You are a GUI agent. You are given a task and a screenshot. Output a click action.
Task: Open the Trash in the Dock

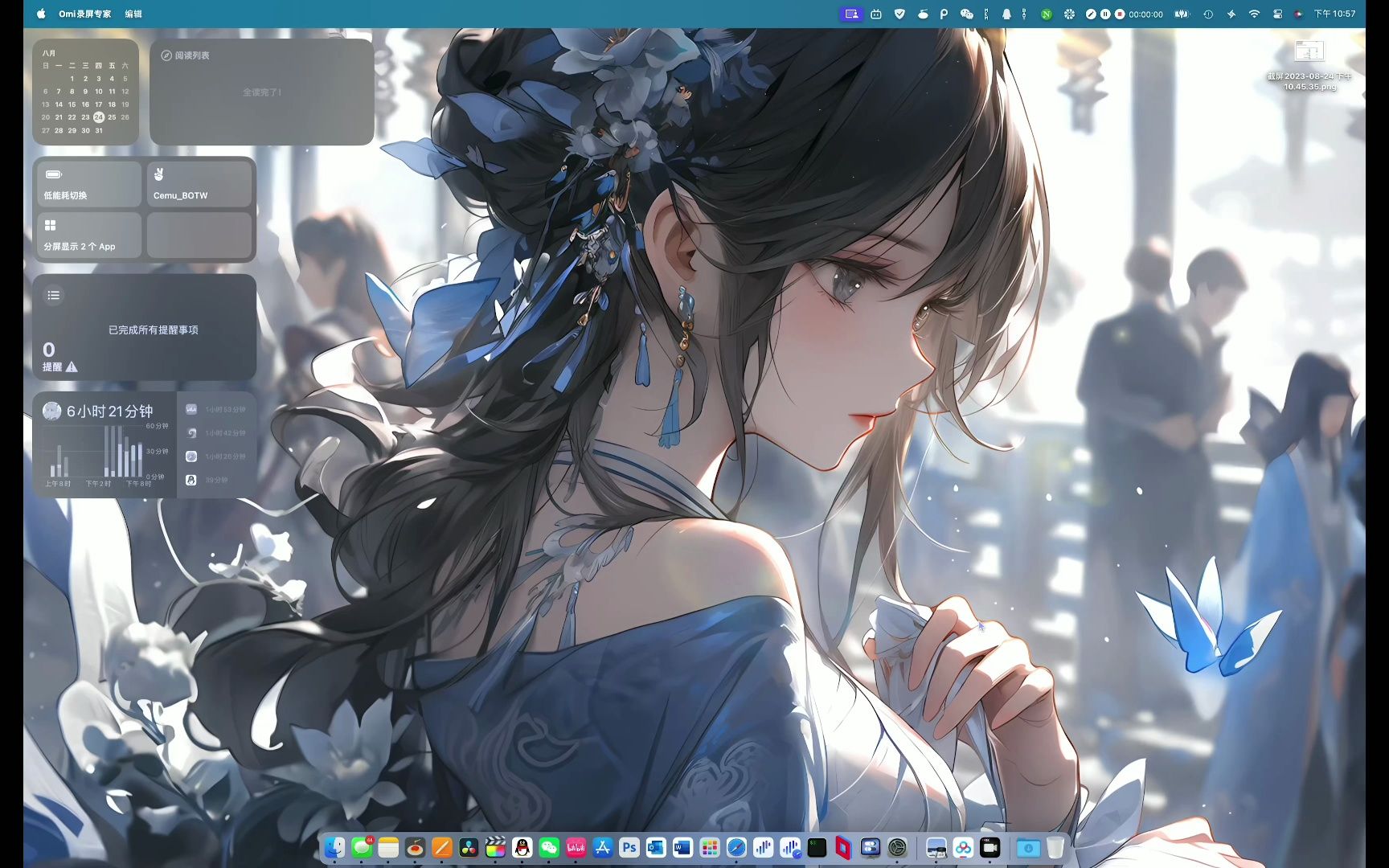pos(1055,847)
